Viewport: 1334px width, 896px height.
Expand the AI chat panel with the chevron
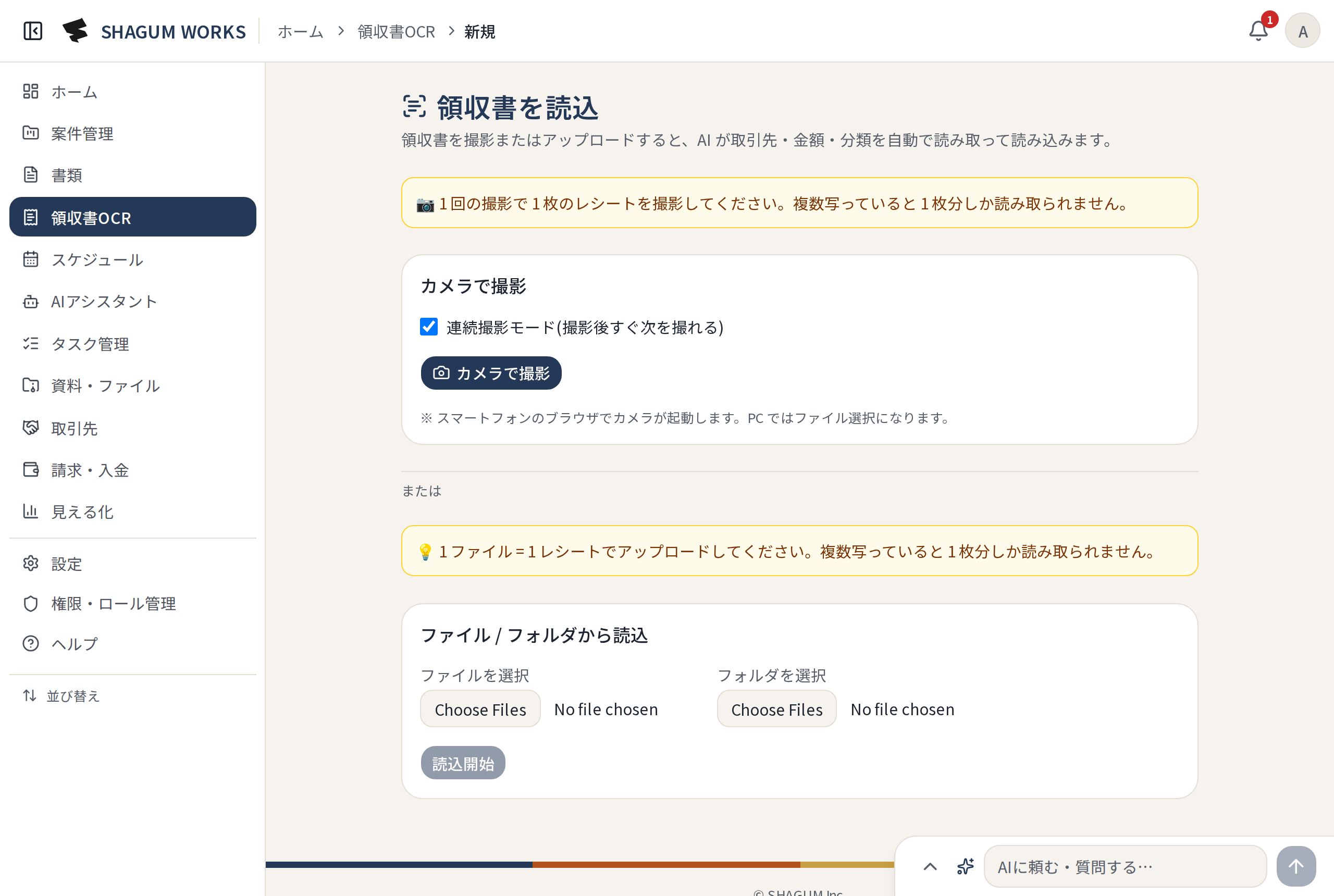[x=930, y=866]
